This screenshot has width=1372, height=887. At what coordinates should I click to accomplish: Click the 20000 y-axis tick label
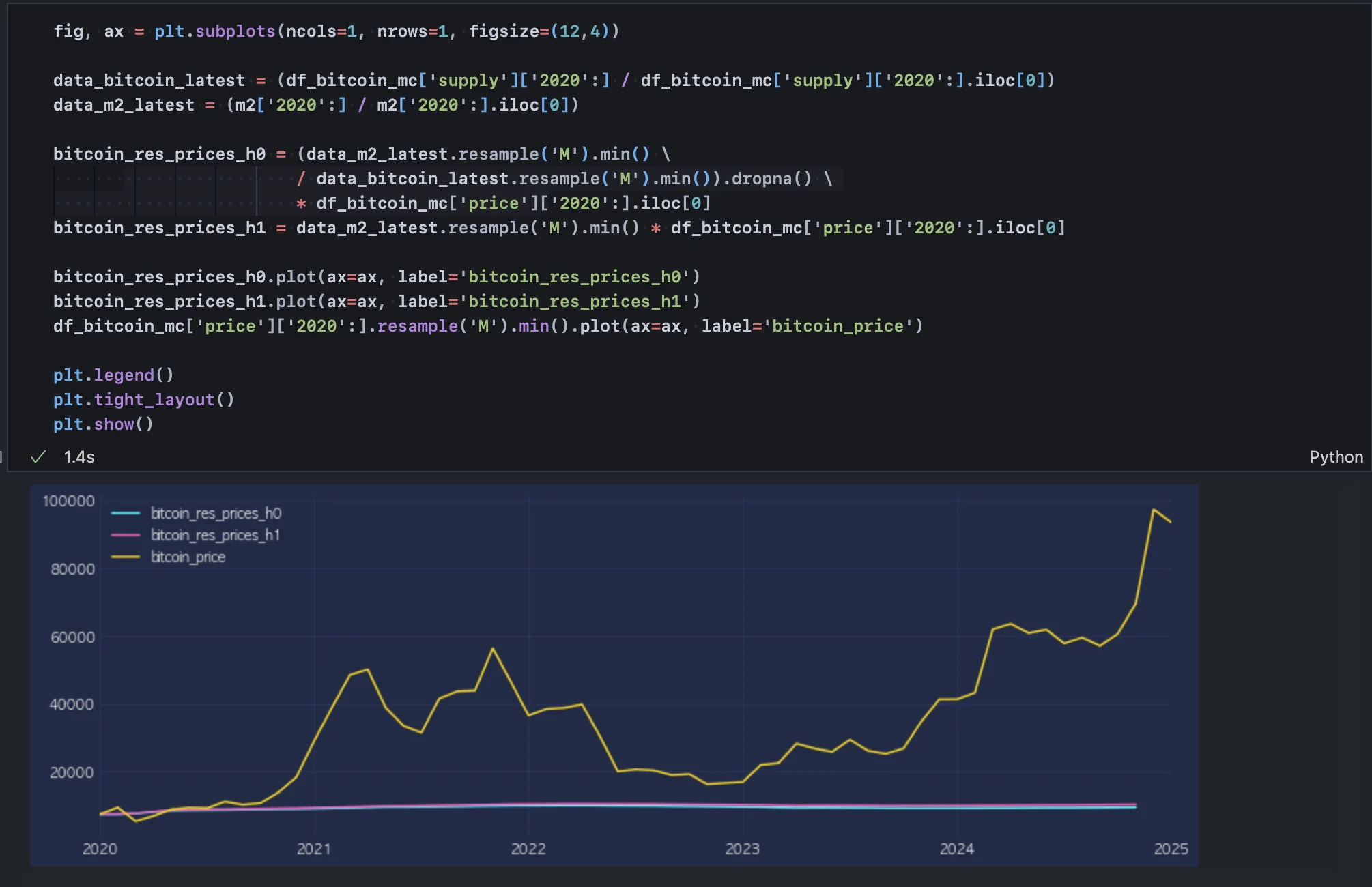click(71, 772)
